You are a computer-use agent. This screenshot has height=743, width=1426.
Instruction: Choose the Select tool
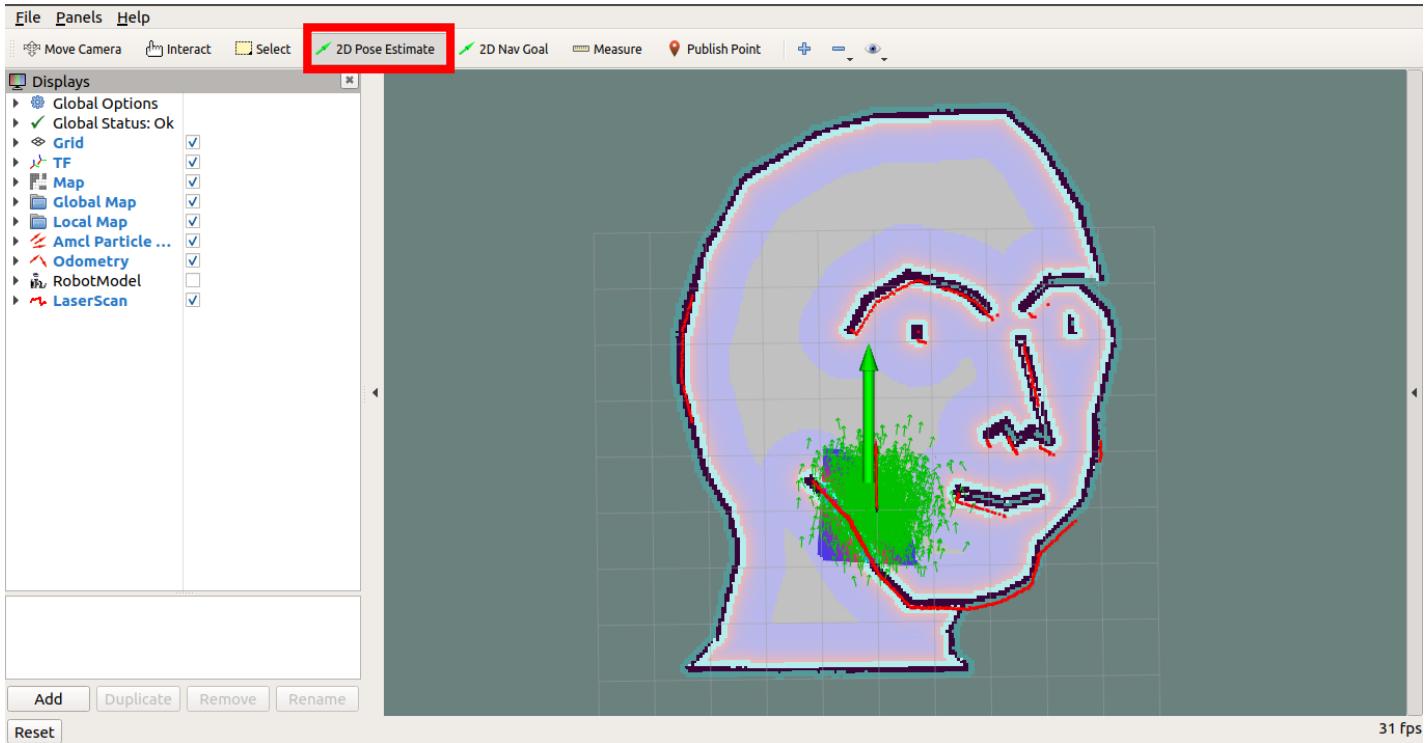263,49
